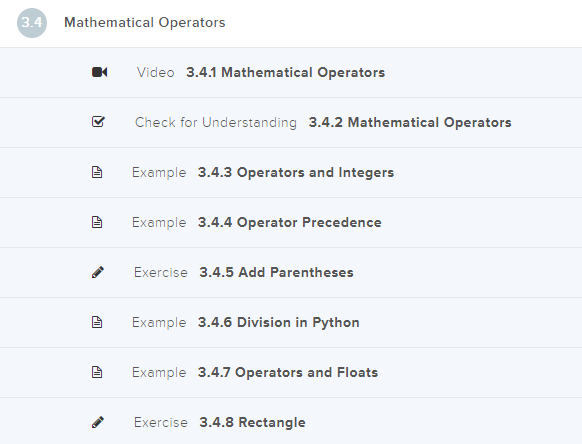Viewport: 582px width, 444px height.
Task: Open 3.4.3 Operators and Integers
Action: (x=296, y=172)
